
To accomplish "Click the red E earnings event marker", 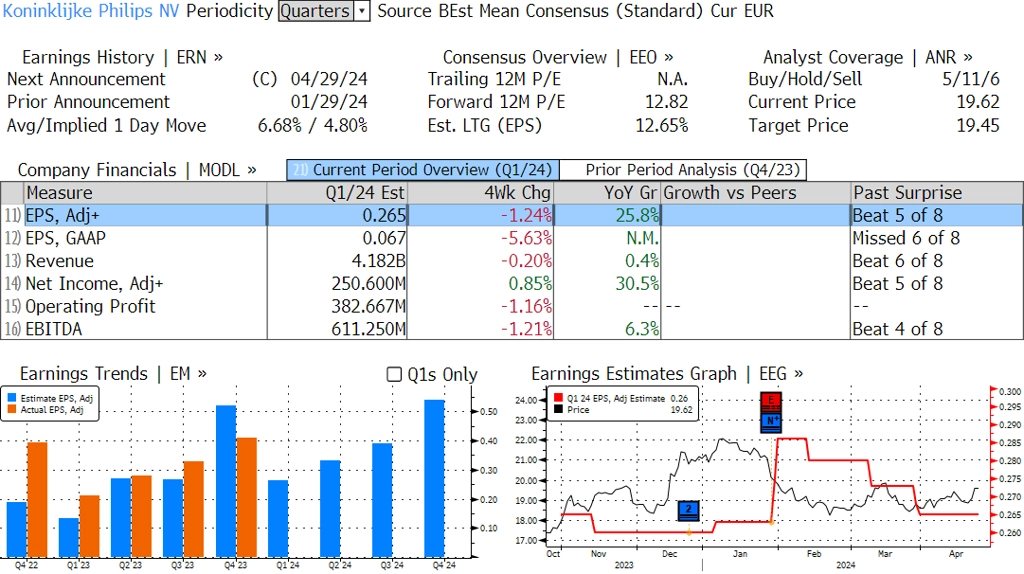I will pos(771,402).
